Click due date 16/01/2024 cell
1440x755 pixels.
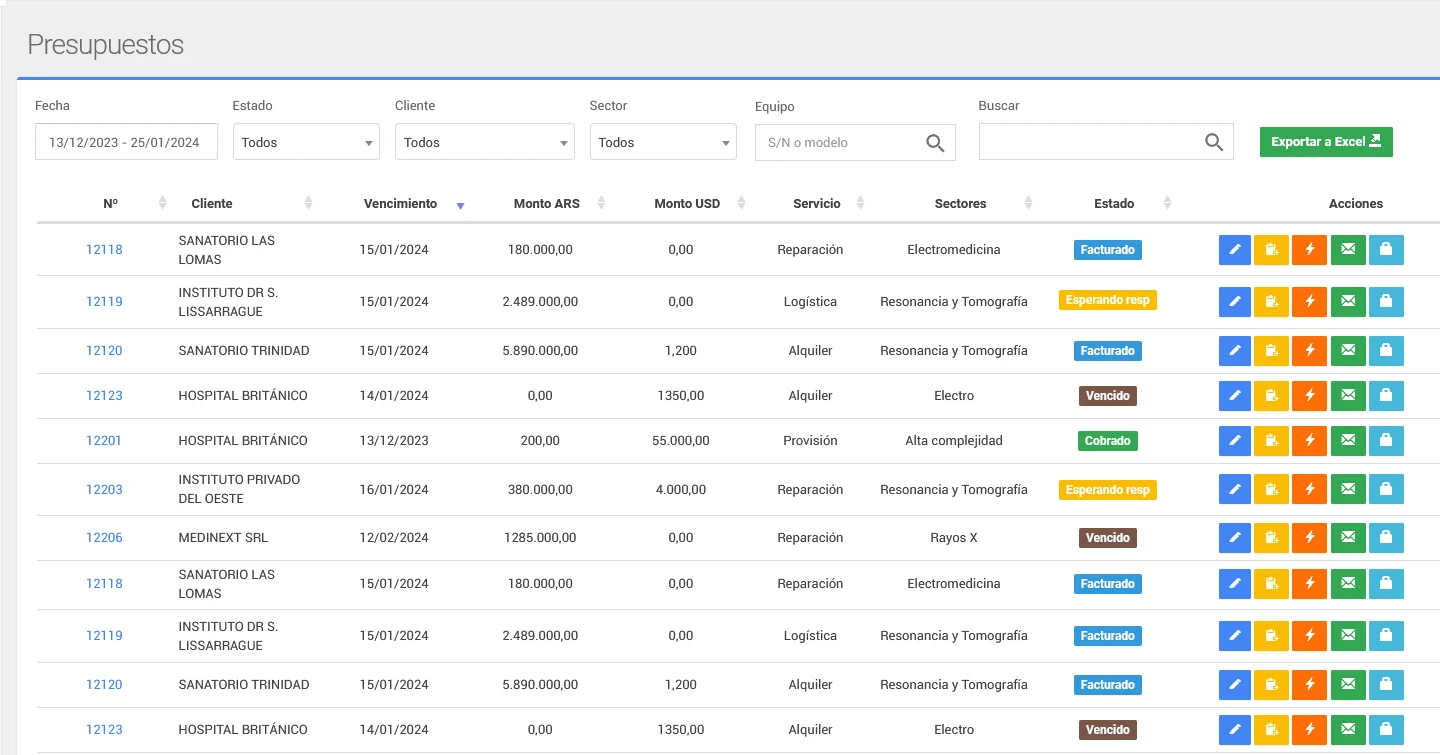click(394, 489)
